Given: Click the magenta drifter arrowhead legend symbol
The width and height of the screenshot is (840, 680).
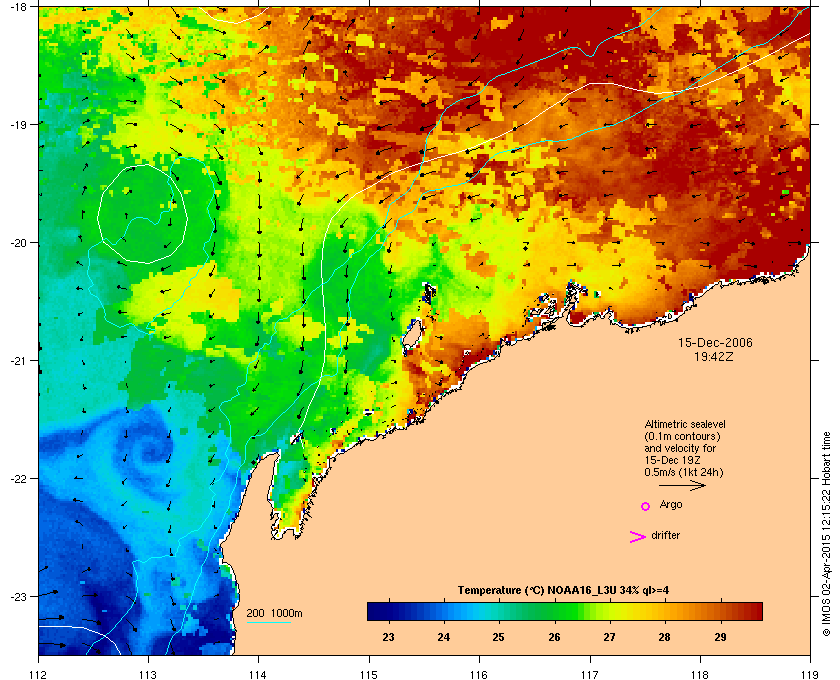Looking at the screenshot, I should pos(638,537).
